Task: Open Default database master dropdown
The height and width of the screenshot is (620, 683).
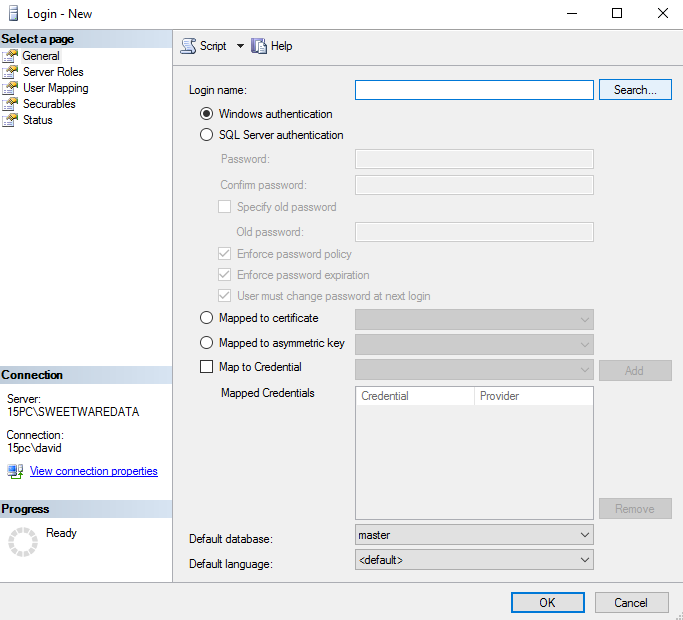Action: click(x=474, y=535)
